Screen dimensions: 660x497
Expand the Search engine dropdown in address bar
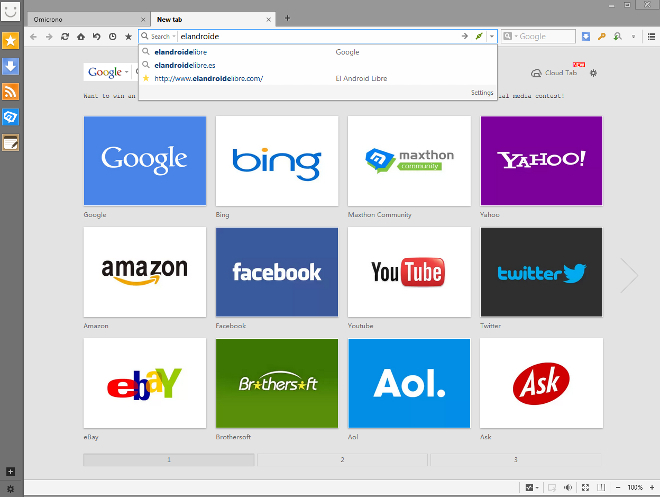(x=174, y=37)
